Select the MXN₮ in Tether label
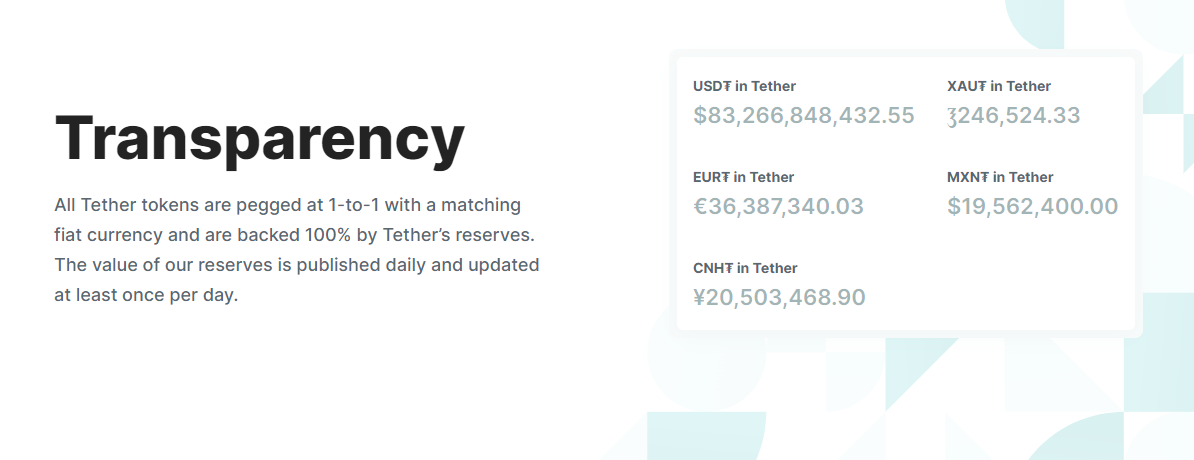The width and height of the screenshot is (1194, 460). [1000, 177]
